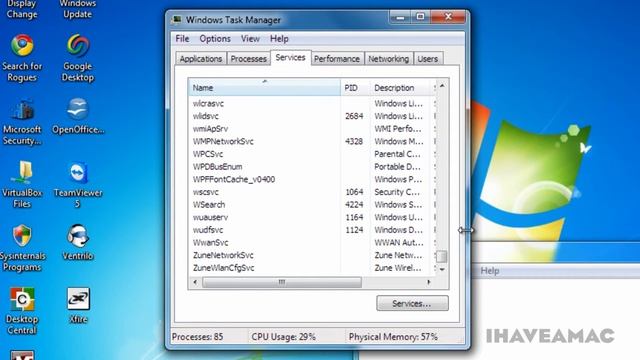Select the wudfsvc service row

312,230
